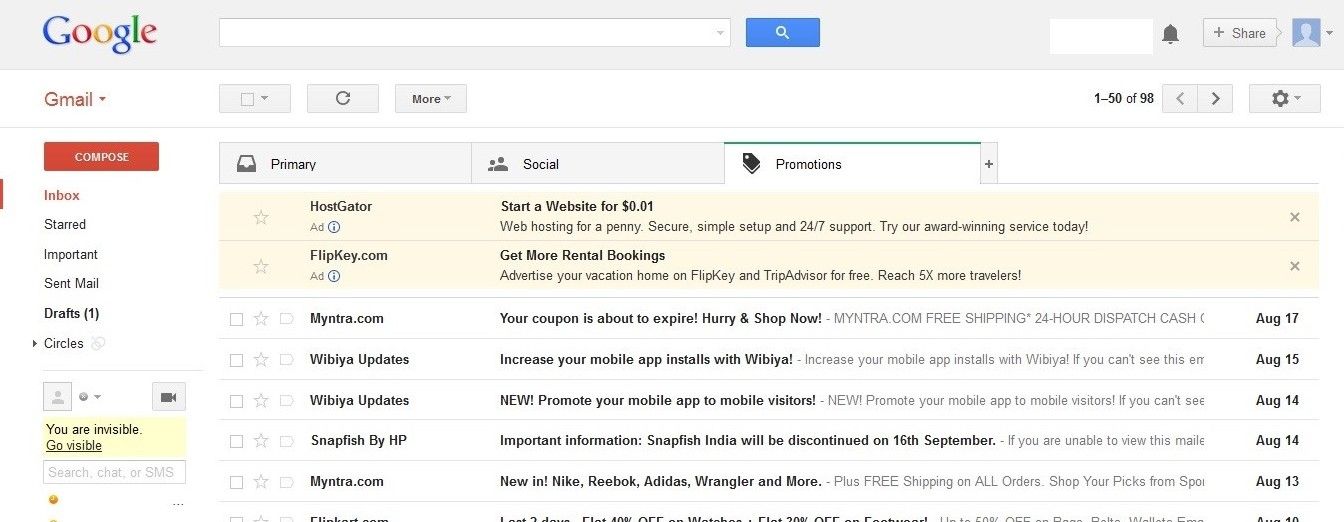This screenshot has height=522, width=1344.
Task: Star the HostGator ad
Action: pyautogui.click(x=261, y=217)
